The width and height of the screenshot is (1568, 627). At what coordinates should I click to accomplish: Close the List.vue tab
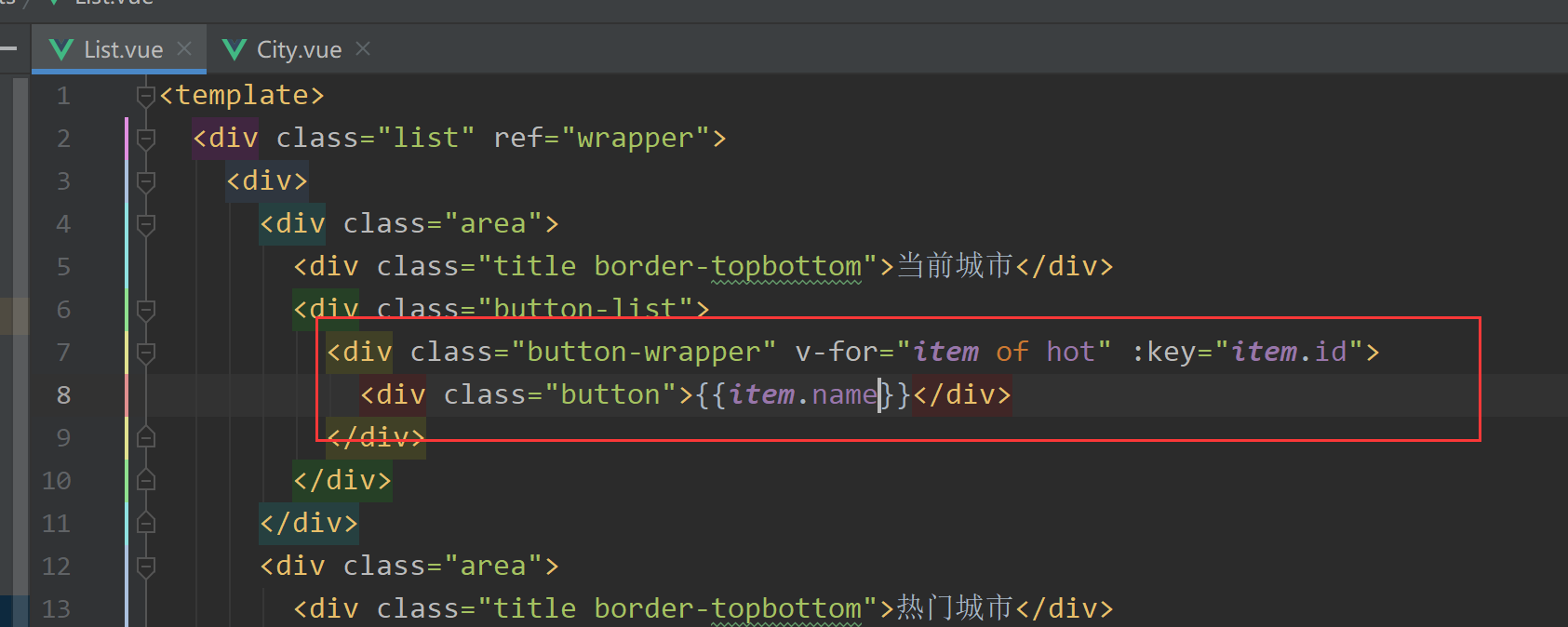184,48
